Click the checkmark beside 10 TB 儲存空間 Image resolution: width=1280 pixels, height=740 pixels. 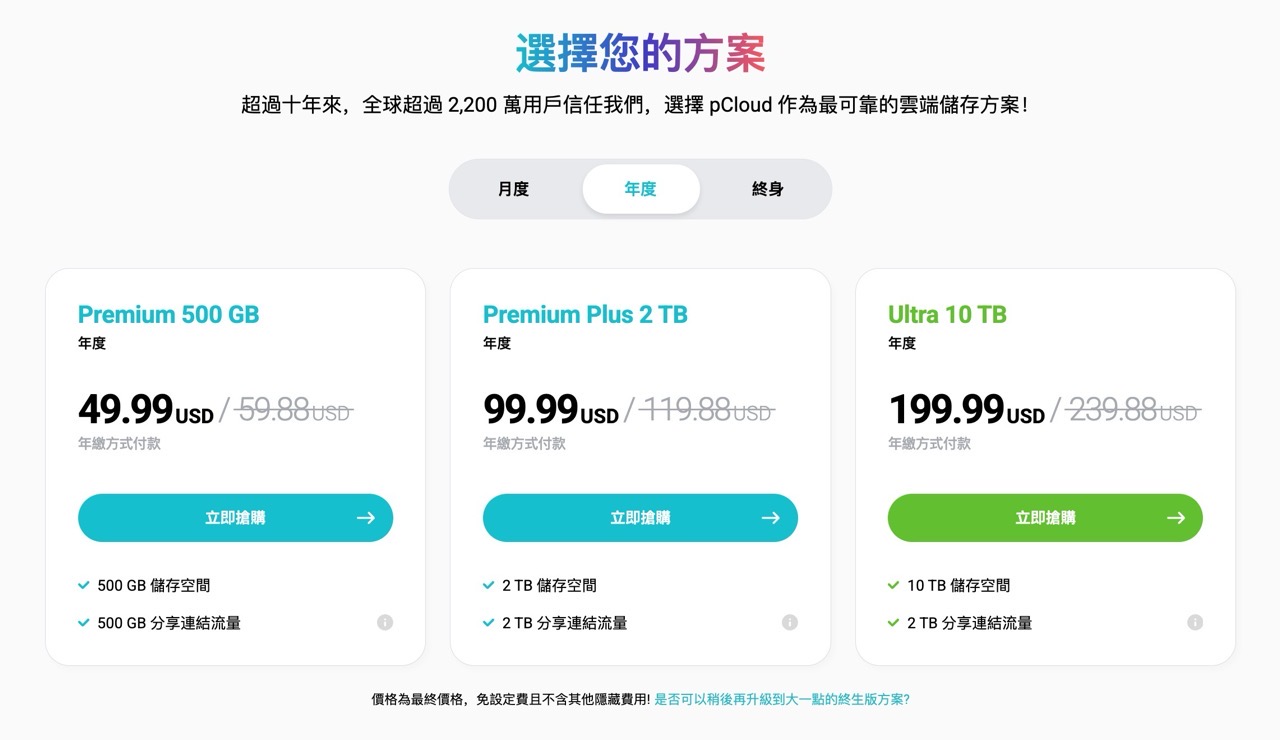tap(893, 585)
